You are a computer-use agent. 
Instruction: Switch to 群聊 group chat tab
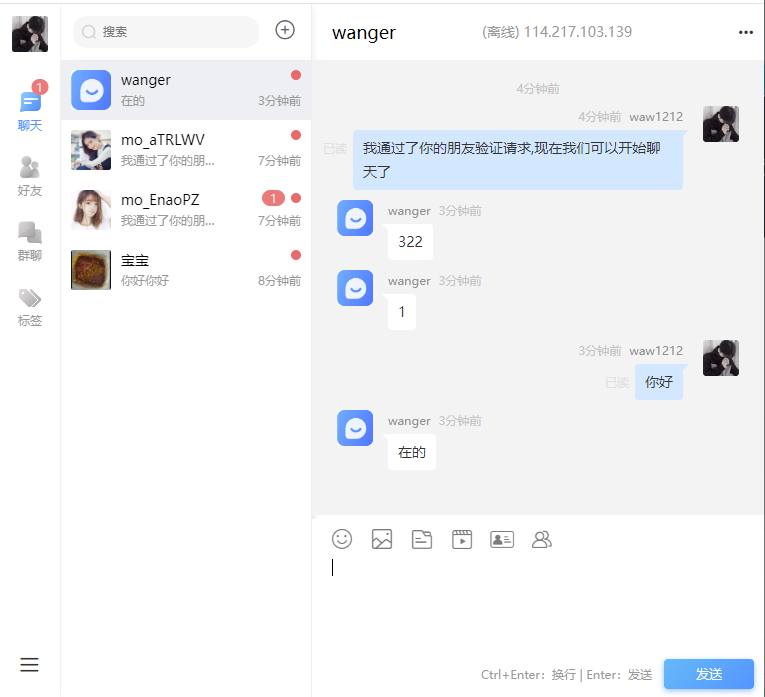(30, 241)
